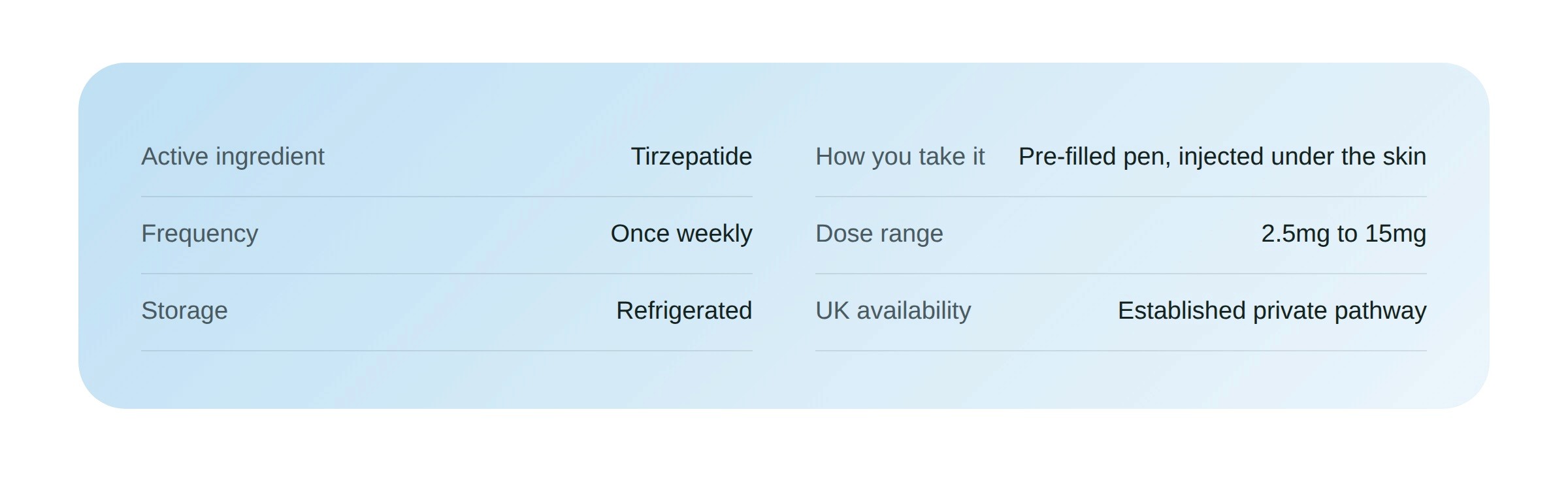Click the UK availability label
The image size is (1568, 482).
click(893, 311)
